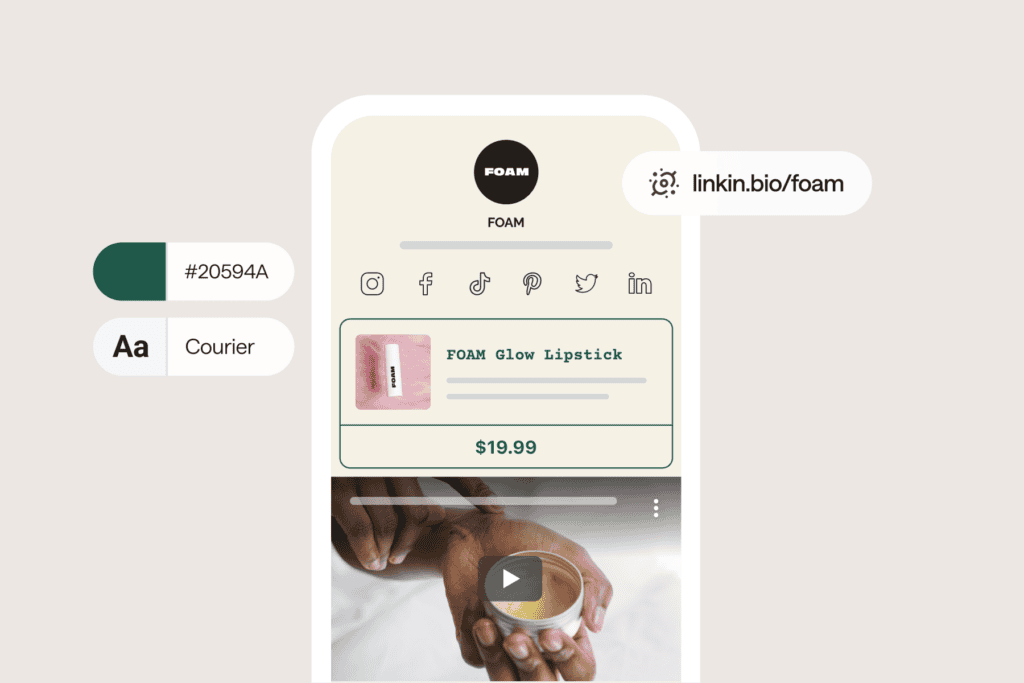Screen dimensions: 1024x683
Task: Click the Twitter bird icon
Action: coord(586,283)
